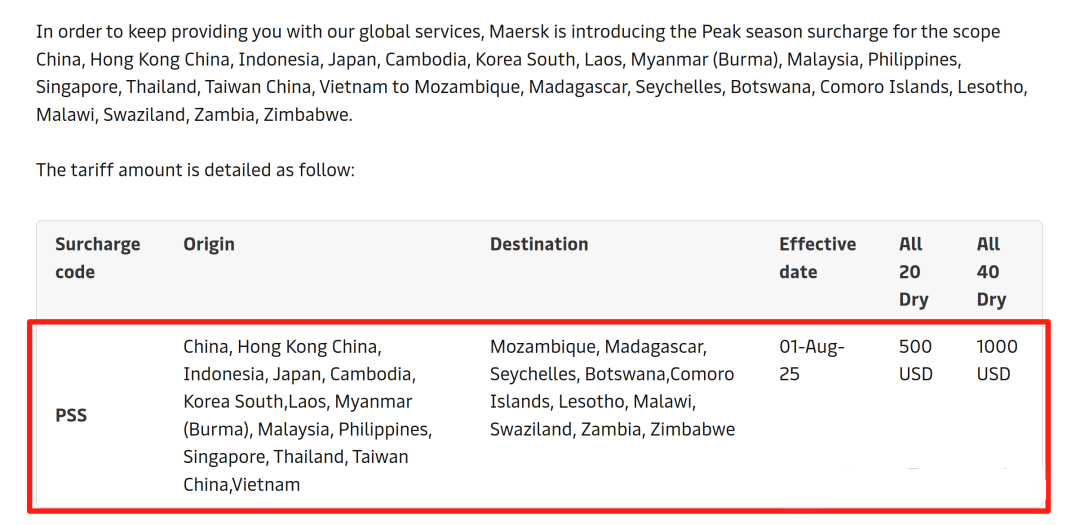Select the 1000 USD rate cell
Image resolution: width=1080 pixels, height=525 pixels.
click(x=997, y=361)
